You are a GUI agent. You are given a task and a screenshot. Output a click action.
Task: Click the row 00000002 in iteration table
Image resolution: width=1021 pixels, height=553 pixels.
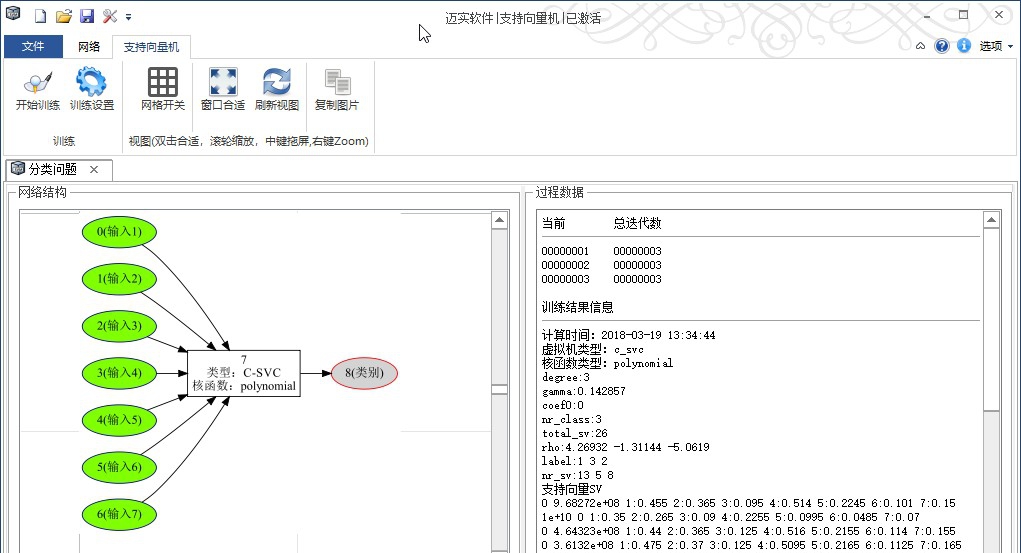pyautogui.click(x=602, y=265)
